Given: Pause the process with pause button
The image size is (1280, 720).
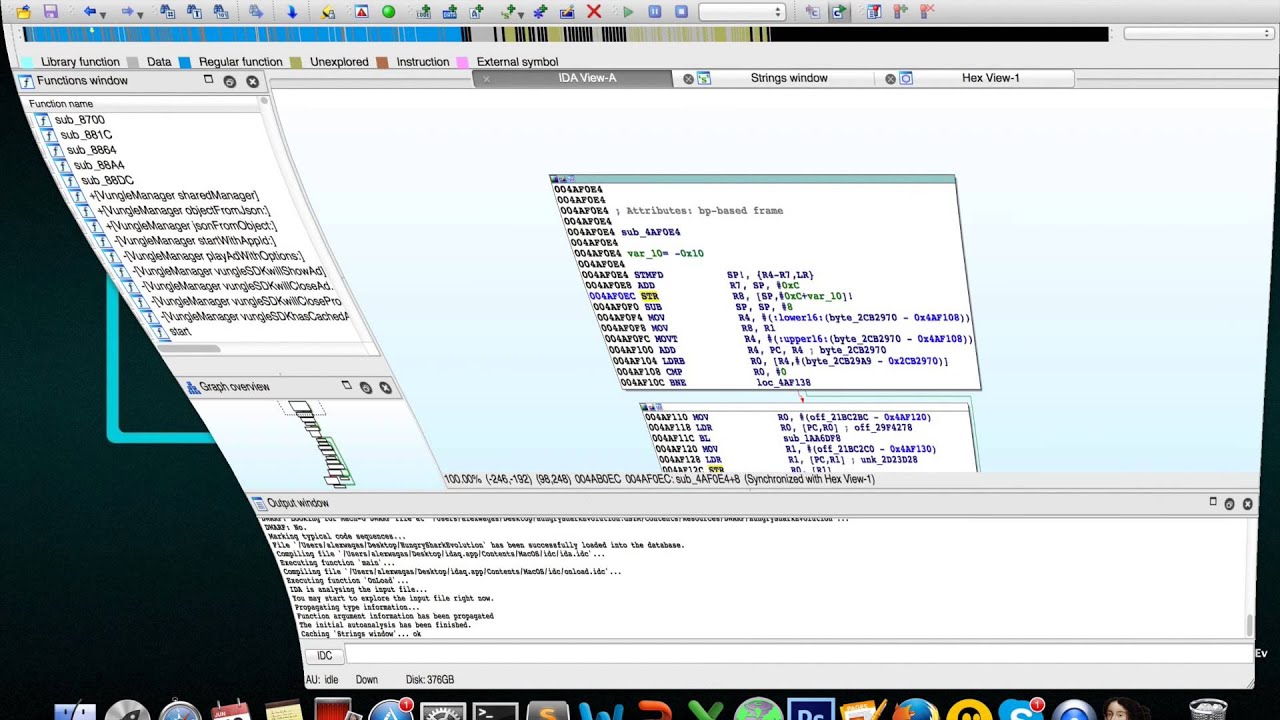Looking at the screenshot, I should (x=655, y=12).
